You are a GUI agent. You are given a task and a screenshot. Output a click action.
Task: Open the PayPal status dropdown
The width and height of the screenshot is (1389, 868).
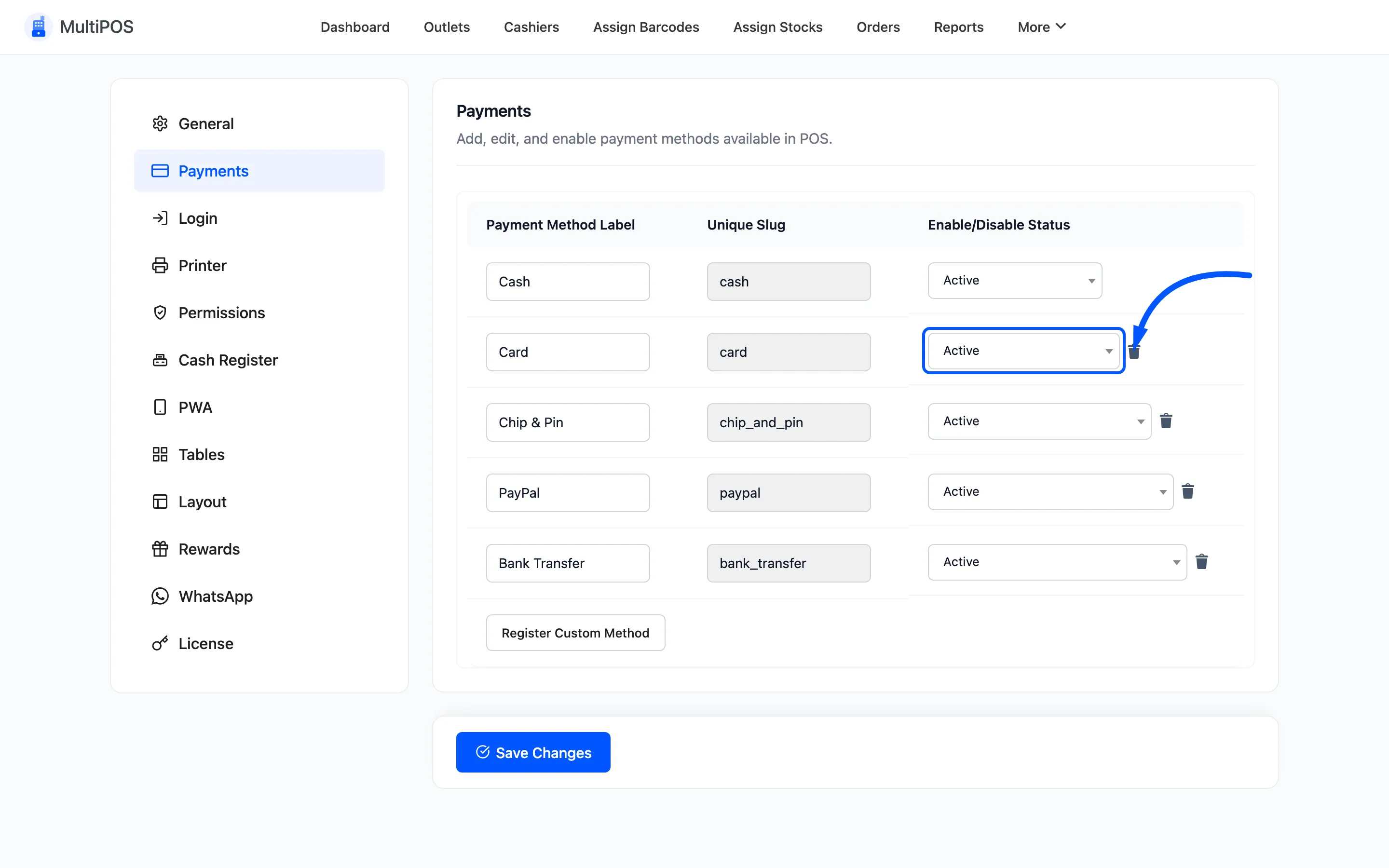tap(1050, 492)
